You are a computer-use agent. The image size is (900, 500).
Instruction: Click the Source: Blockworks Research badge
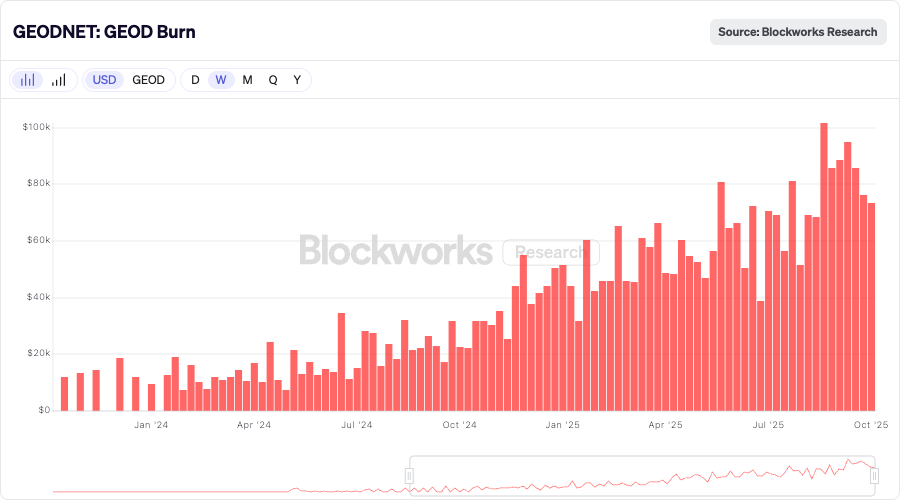click(798, 32)
